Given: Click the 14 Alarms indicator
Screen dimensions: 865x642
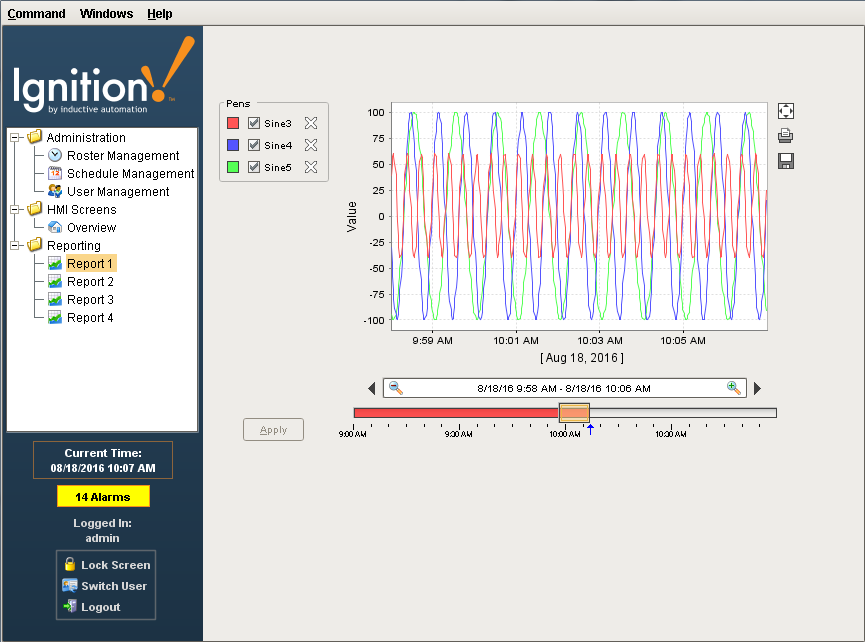Looking at the screenshot, I should [103, 496].
